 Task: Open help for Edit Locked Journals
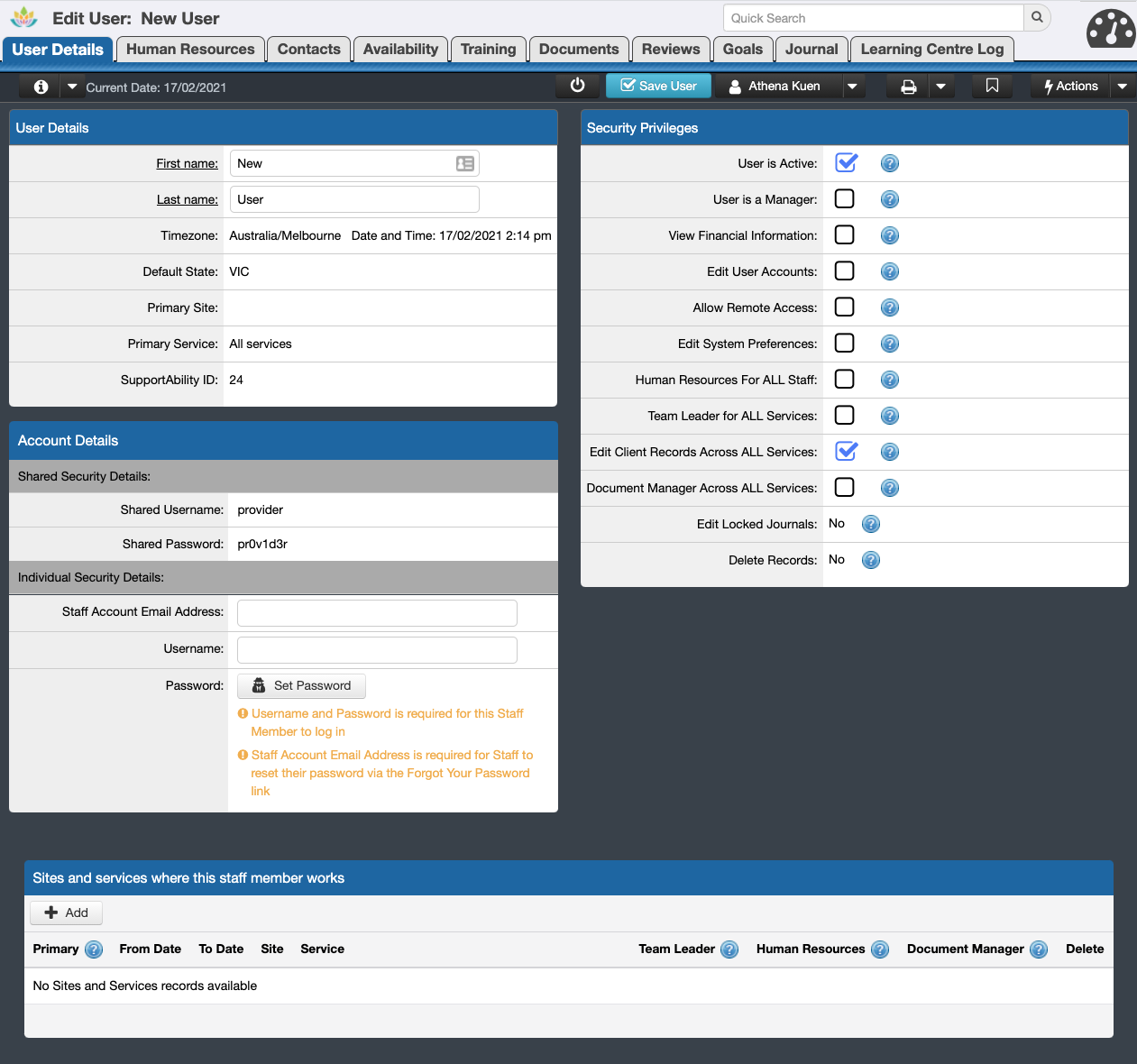point(871,524)
